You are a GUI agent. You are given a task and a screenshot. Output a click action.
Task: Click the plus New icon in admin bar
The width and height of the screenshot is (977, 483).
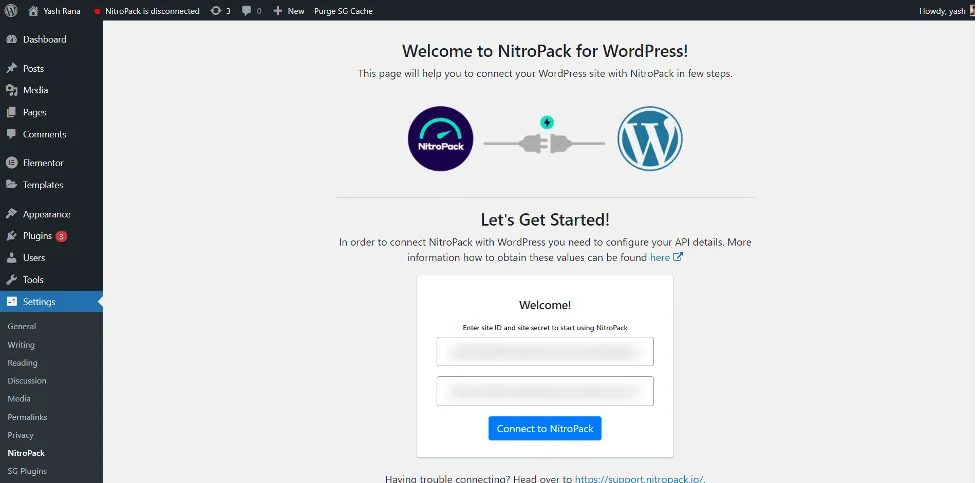click(278, 11)
